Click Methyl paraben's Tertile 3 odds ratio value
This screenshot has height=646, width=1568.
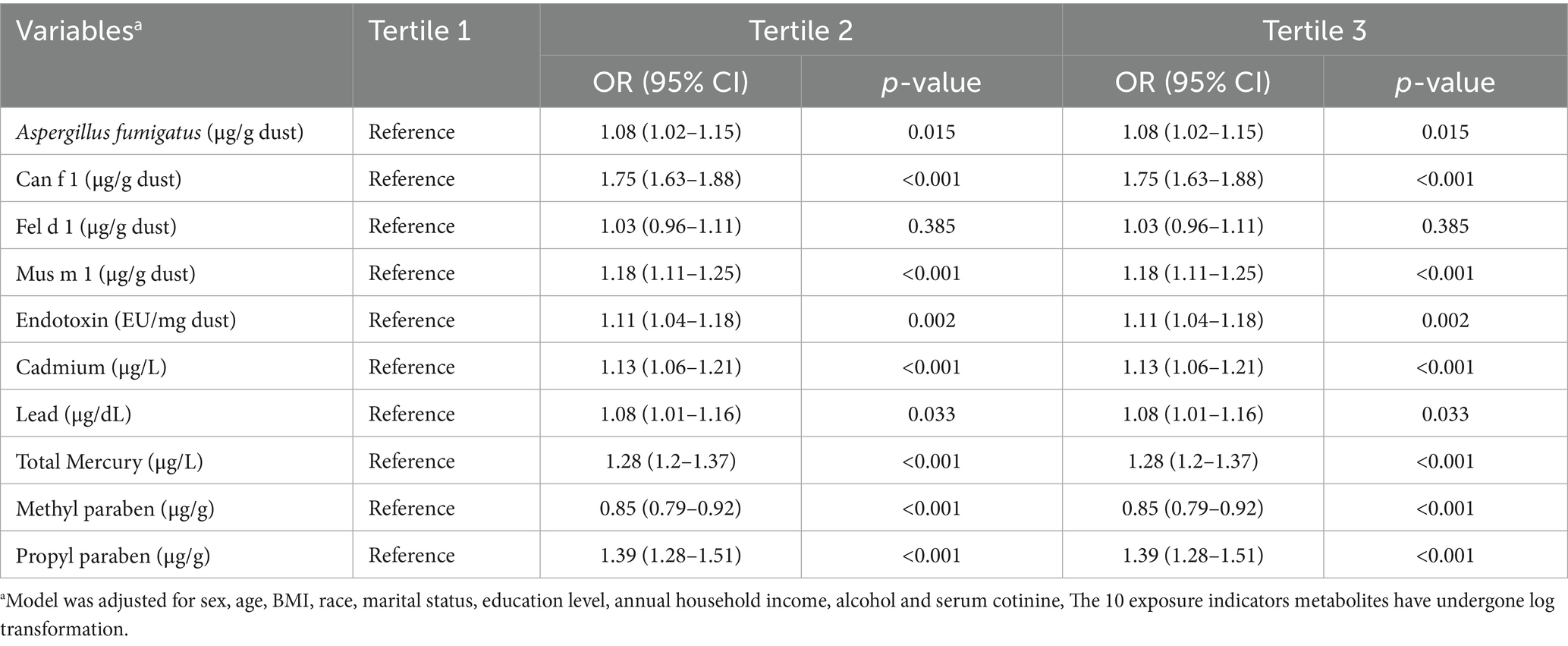click(x=1192, y=509)
